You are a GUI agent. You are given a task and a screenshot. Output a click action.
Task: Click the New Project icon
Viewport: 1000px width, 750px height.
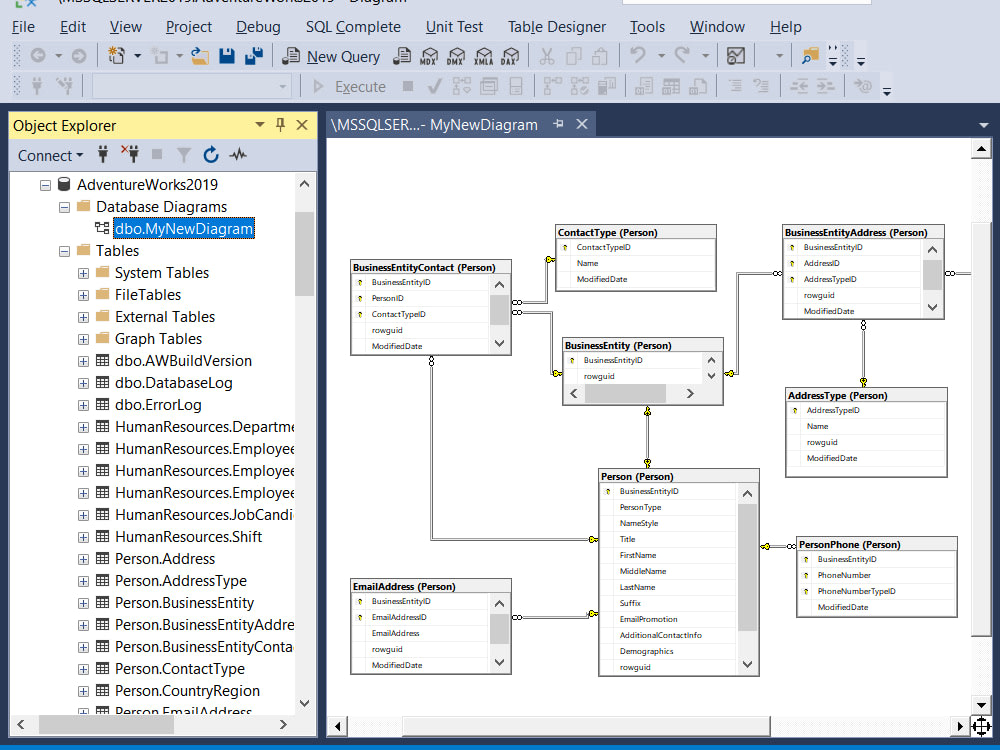click(x=116, y=56)
